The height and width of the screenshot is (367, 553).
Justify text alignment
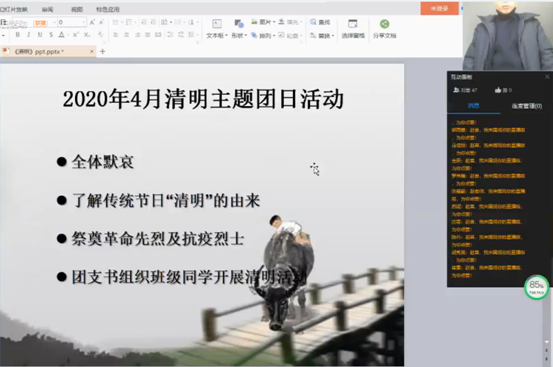point(148,35)
